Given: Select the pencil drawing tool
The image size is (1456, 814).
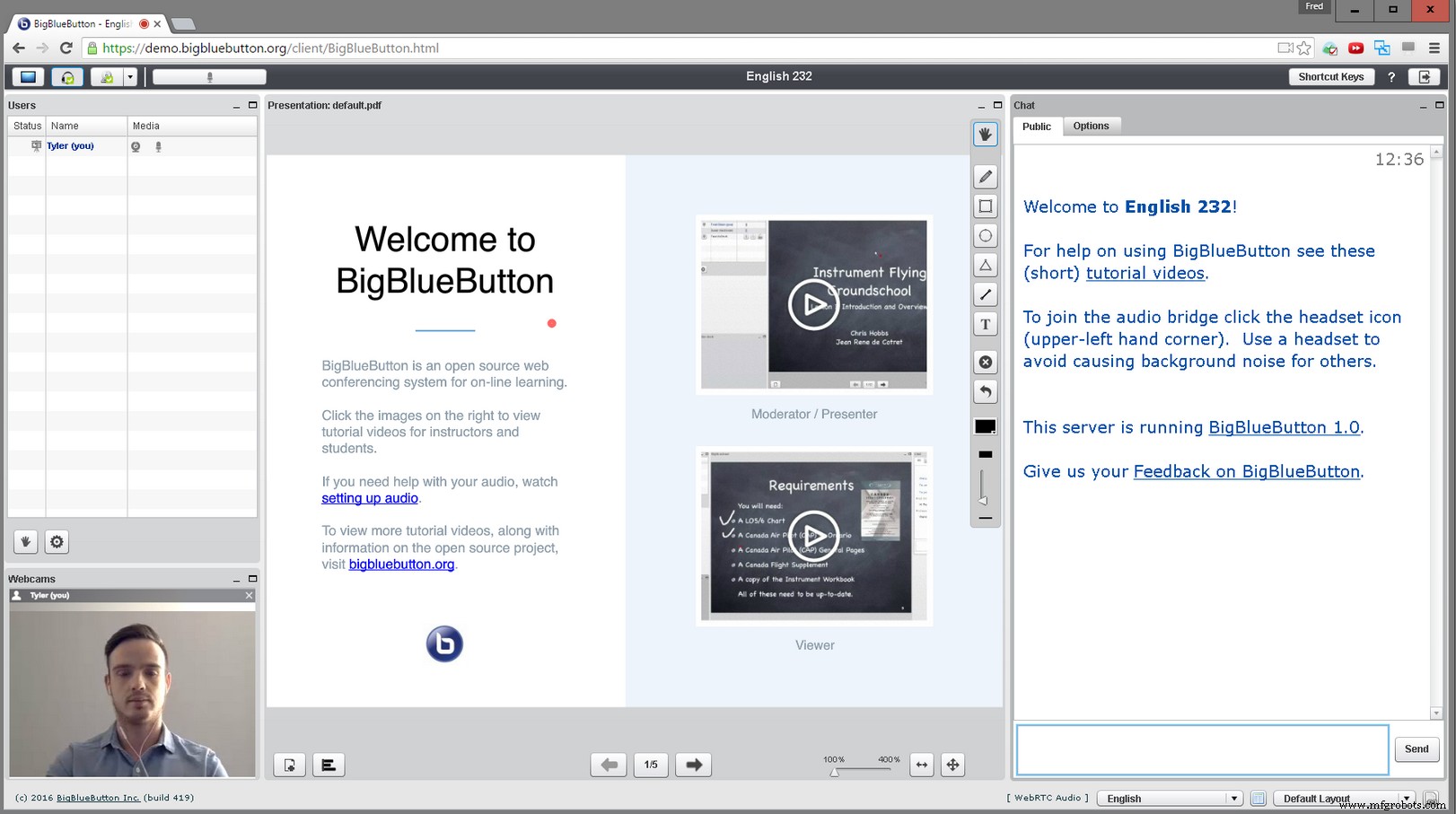Looking at the screenshot, I should click(x=985, y=177).
